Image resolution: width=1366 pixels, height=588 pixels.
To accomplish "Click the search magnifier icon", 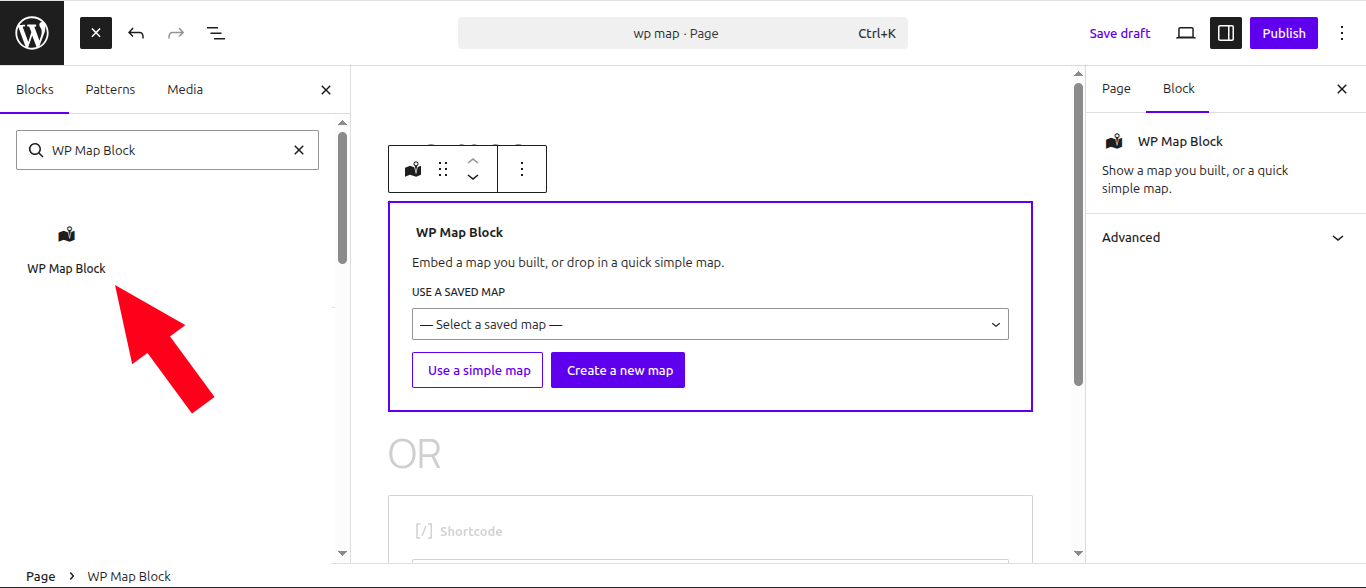I will click(35, 150).
